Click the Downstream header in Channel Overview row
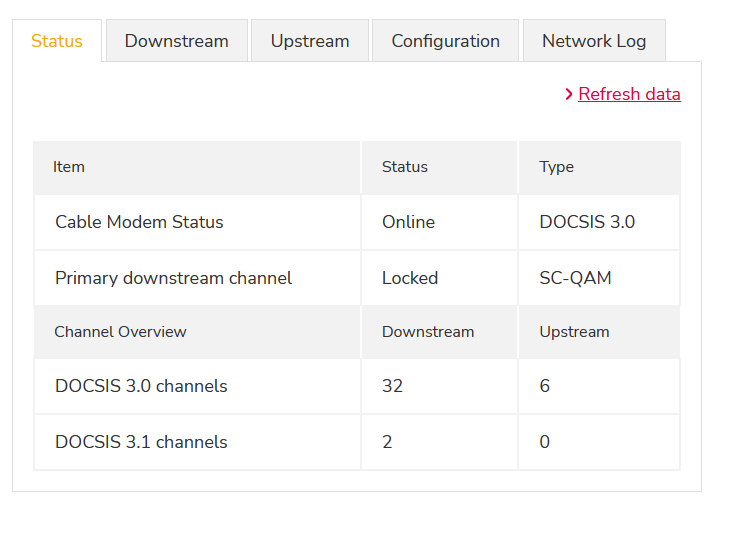This screenshot has width=750, height=554. tap(428, 332)
